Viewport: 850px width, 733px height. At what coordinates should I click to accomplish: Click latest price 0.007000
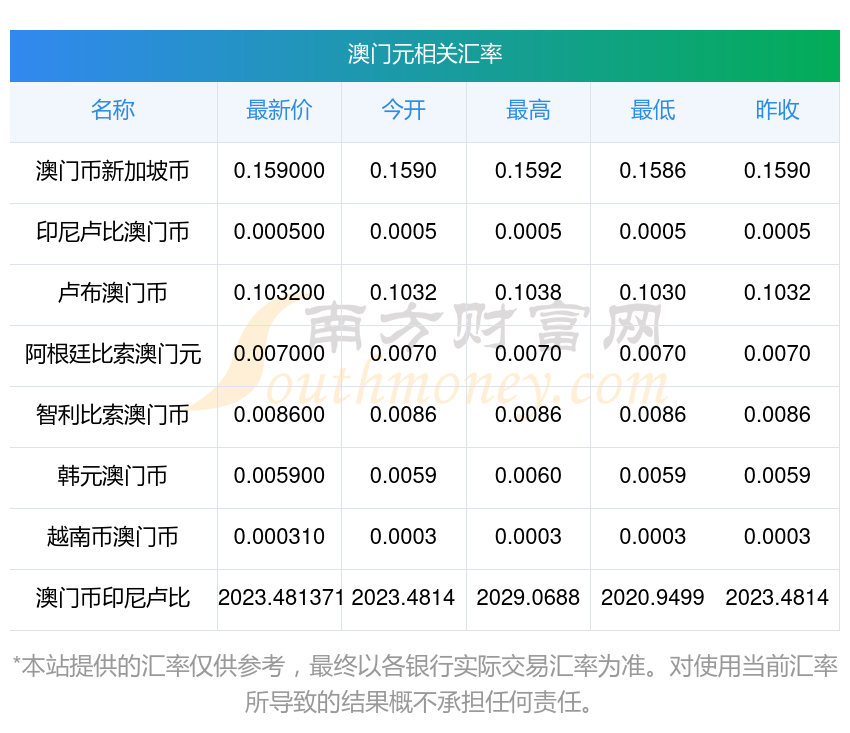click(279, 353)
